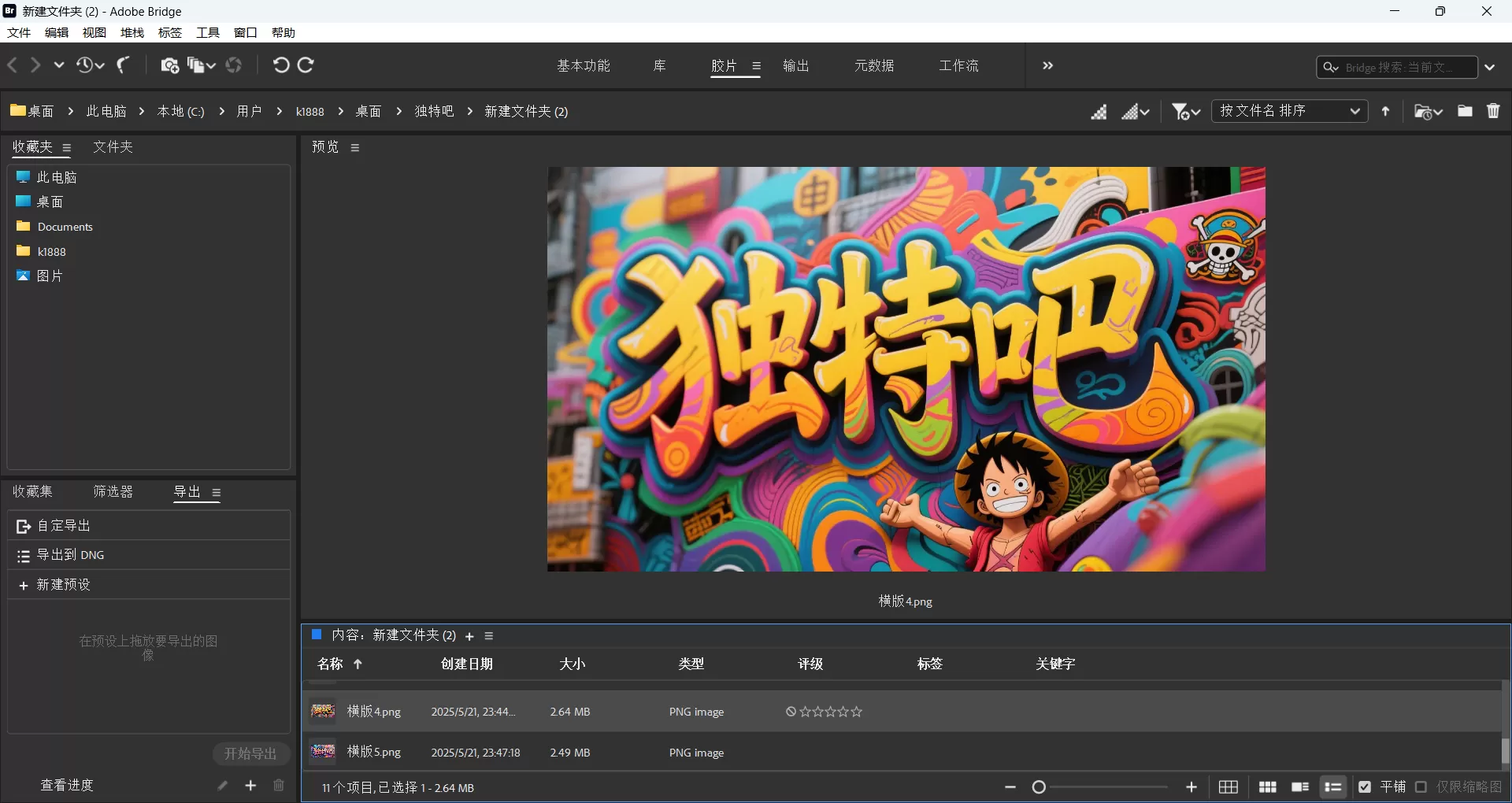Click the delete trash icon on toolbar
This screenshot has height=803, width=1512.
1493,111
